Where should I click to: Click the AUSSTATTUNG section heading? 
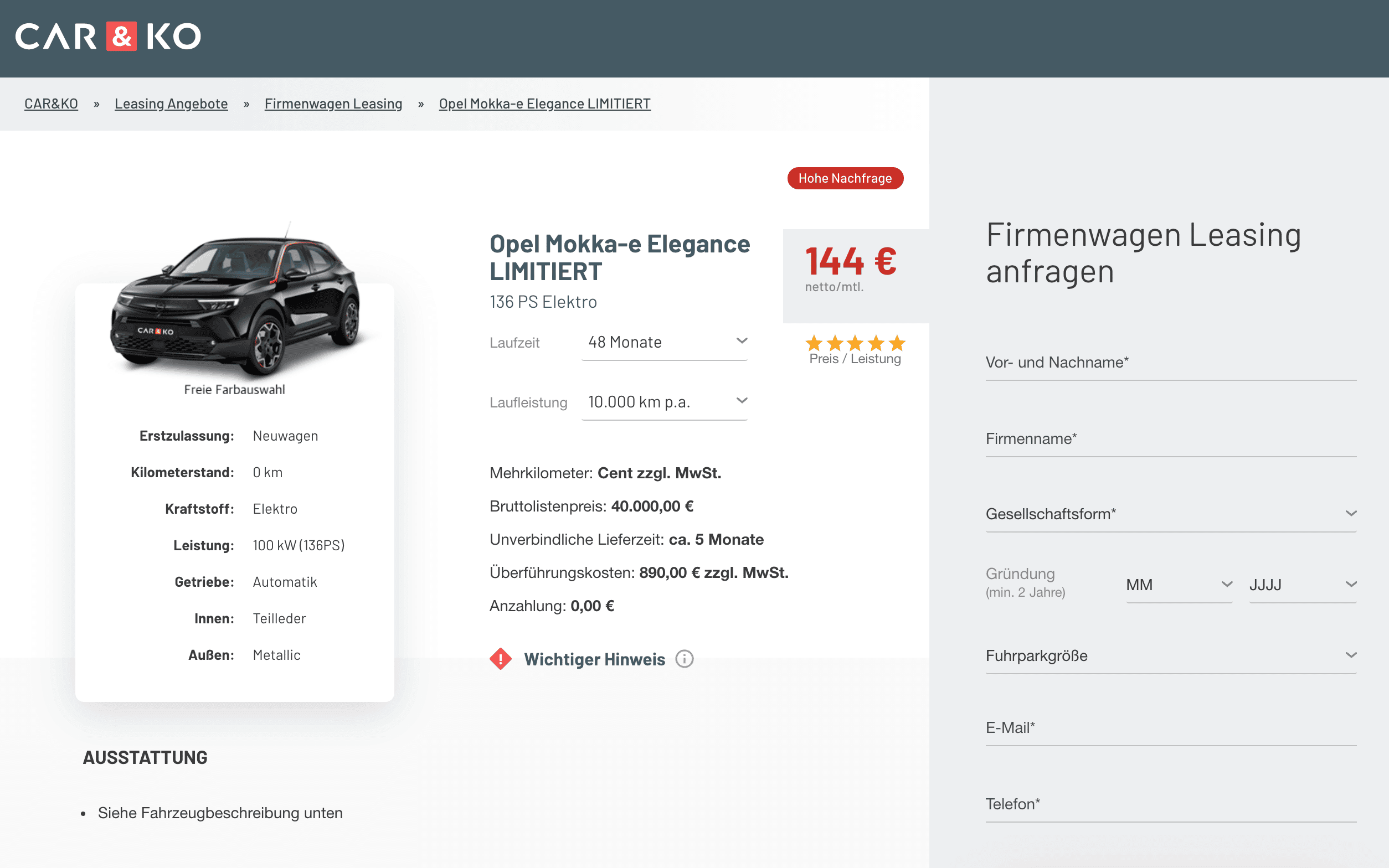click(145, 758)
